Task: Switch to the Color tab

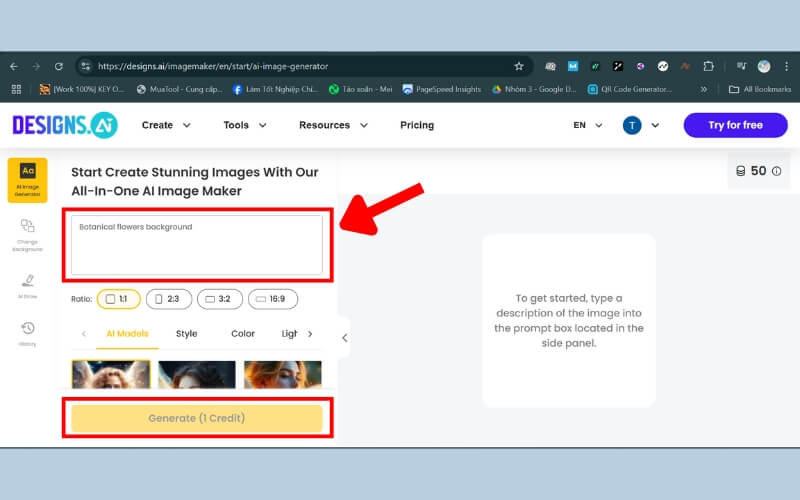Action: (243, 334)
